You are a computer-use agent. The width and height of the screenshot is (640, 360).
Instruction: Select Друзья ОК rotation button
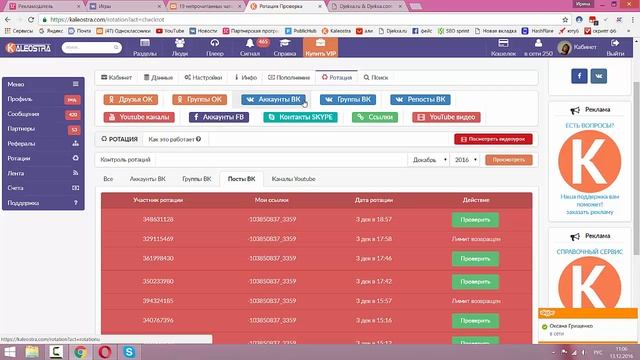coord(131,100)
